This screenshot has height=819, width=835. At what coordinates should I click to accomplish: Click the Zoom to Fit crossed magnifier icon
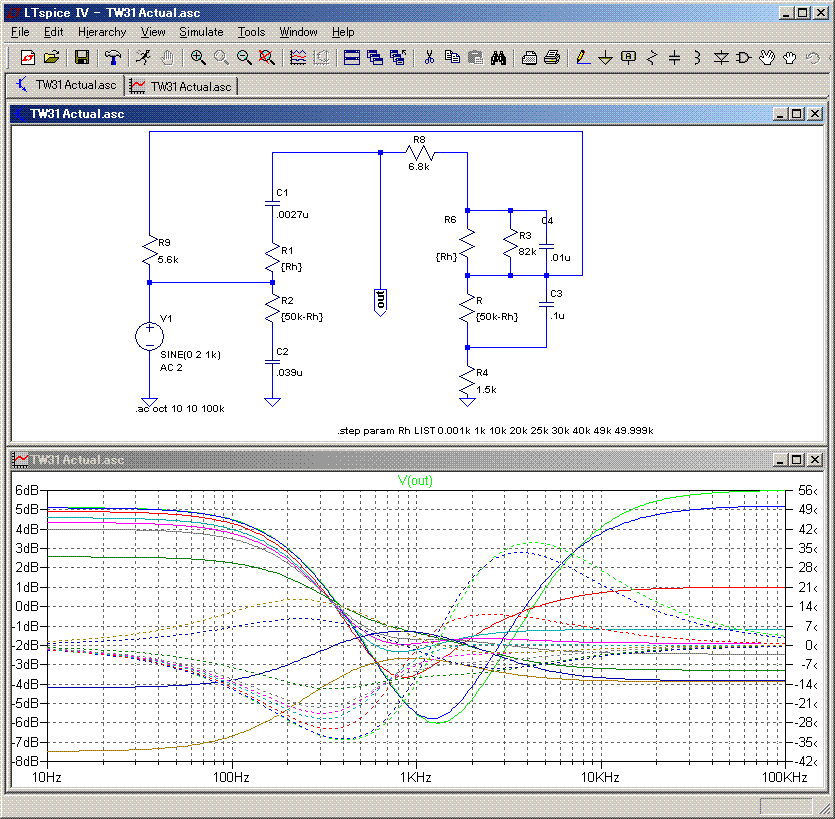(x=266, y=57)
